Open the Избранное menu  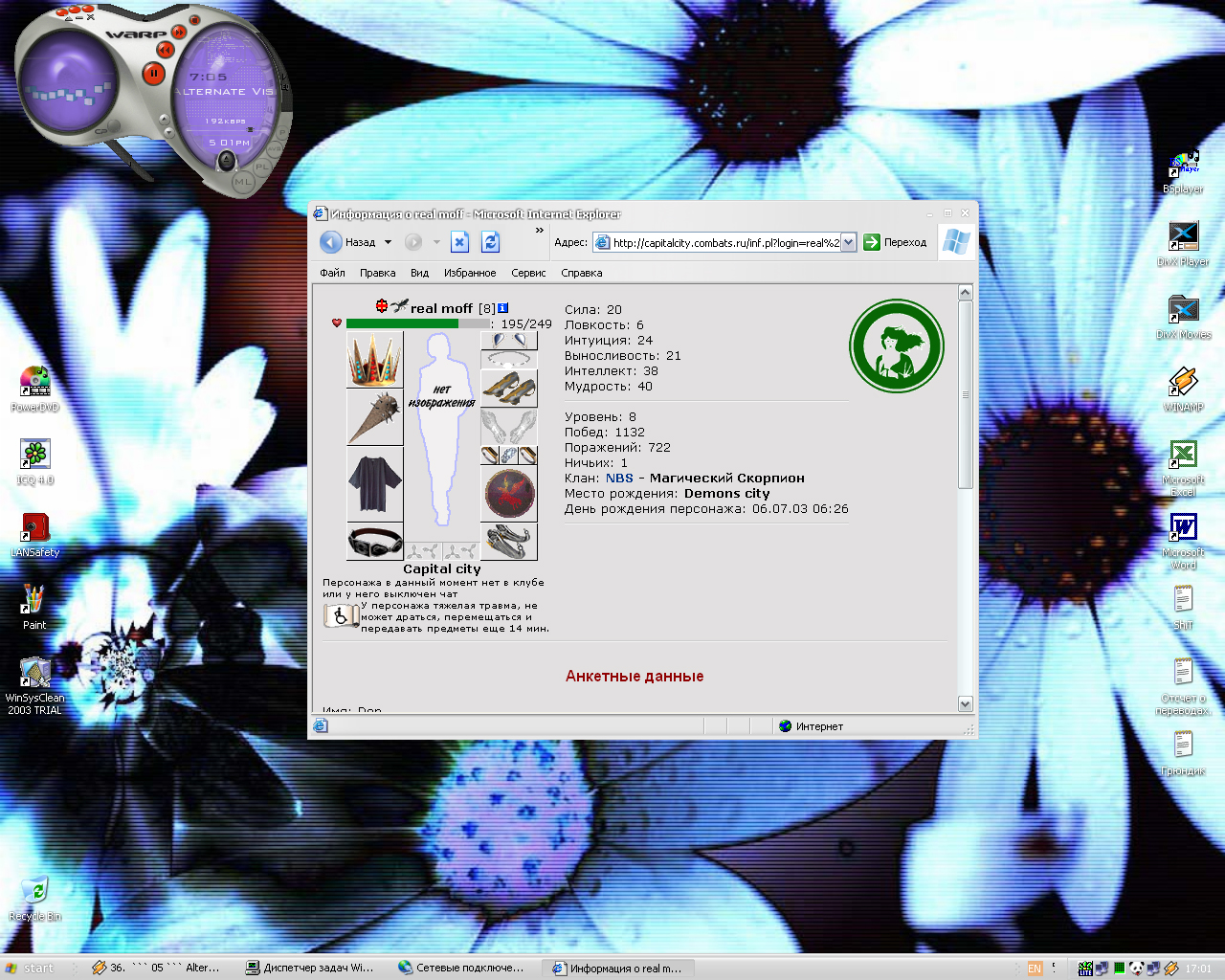point(470,273)
